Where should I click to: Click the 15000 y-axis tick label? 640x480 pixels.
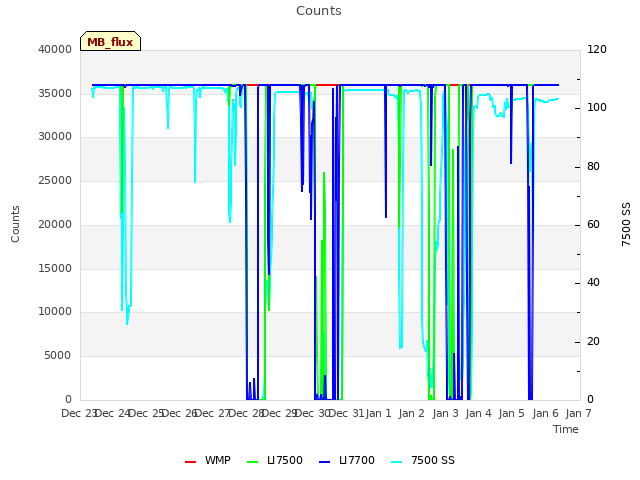point(55,268)
